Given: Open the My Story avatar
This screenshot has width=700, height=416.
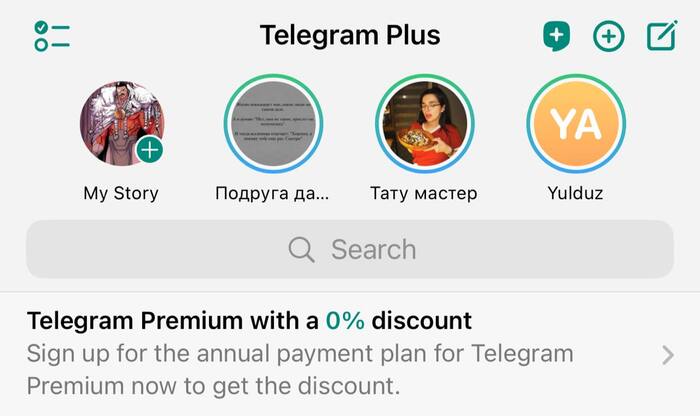Looking at the screenshot, I should [x=122, y=124].
